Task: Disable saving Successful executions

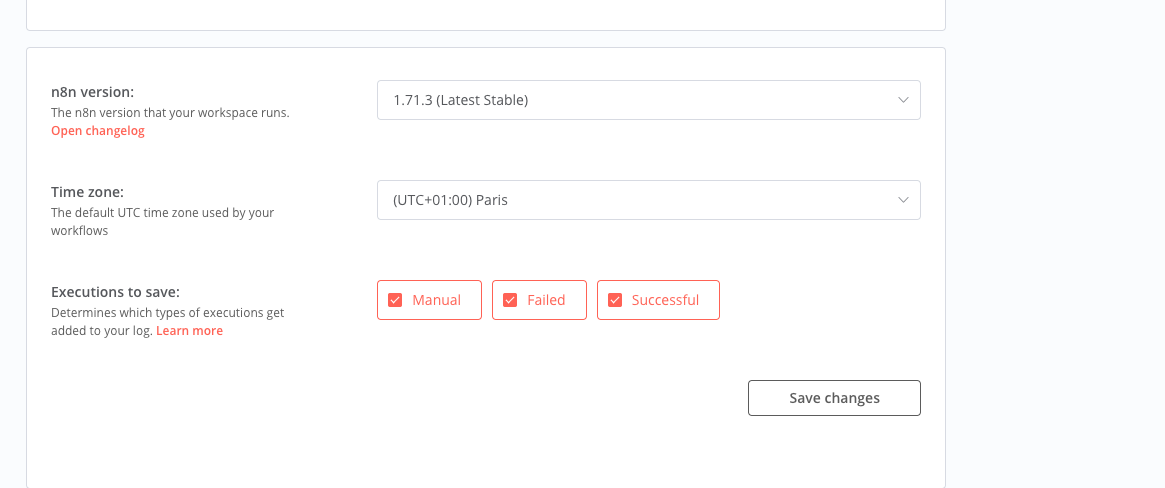Action: [658, 300]
